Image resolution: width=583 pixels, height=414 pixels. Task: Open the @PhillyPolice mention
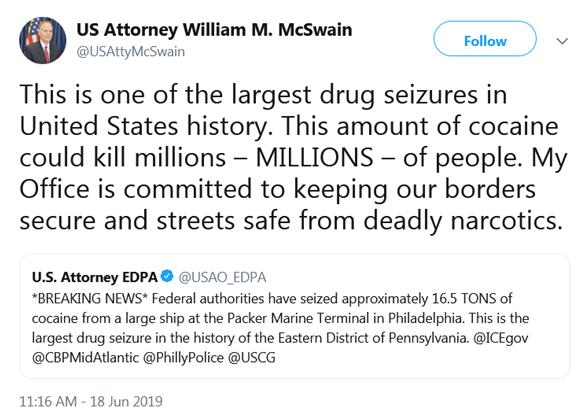pyautogui.click(x=183, y=357)
